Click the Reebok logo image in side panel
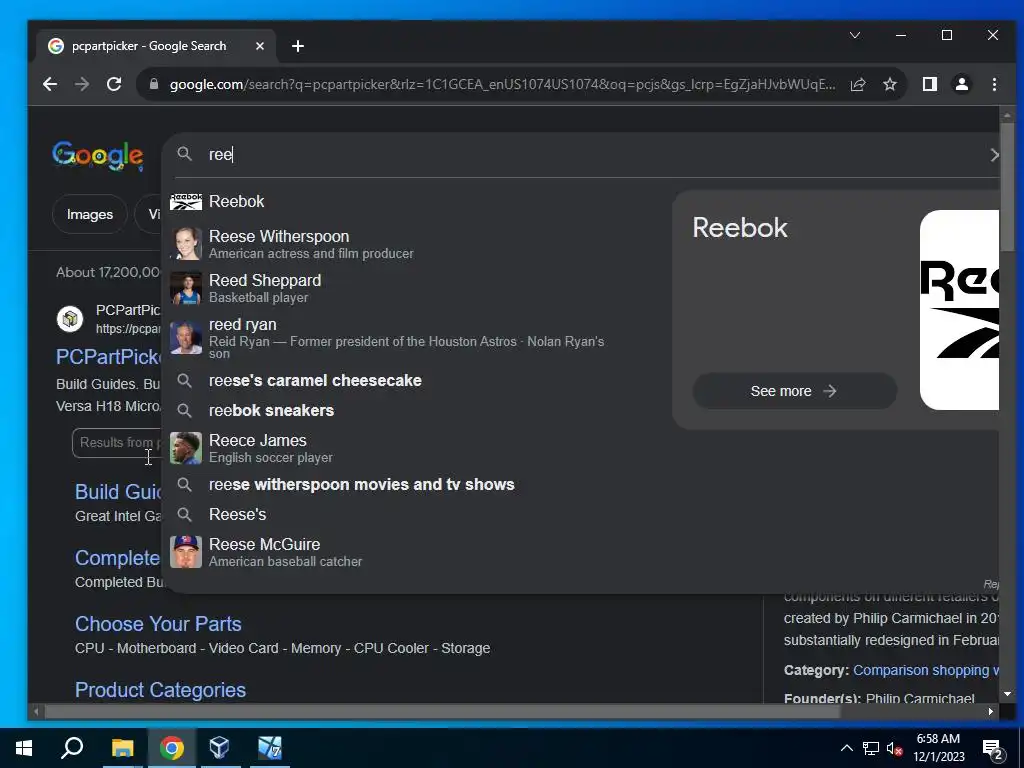The image size is (1024, 768). [959, 310]
